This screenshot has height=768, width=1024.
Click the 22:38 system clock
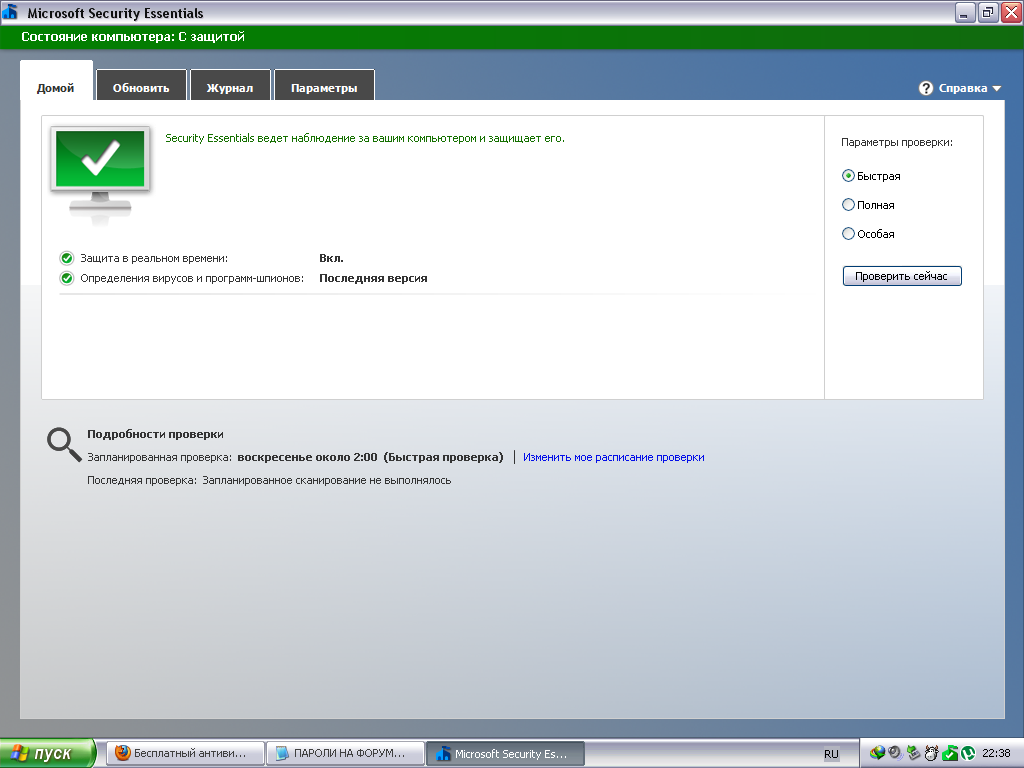[996, 753]
